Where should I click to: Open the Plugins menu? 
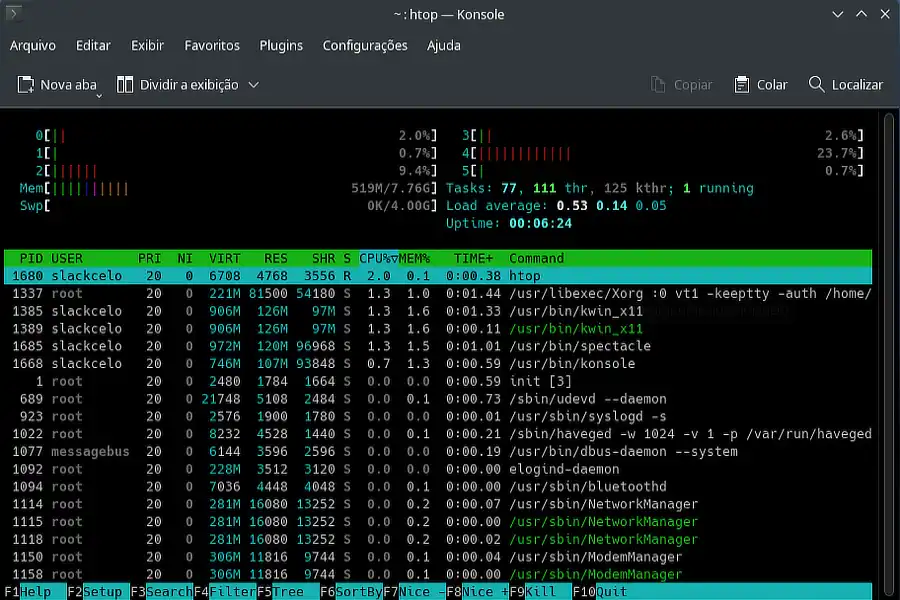tap(281, 45)
